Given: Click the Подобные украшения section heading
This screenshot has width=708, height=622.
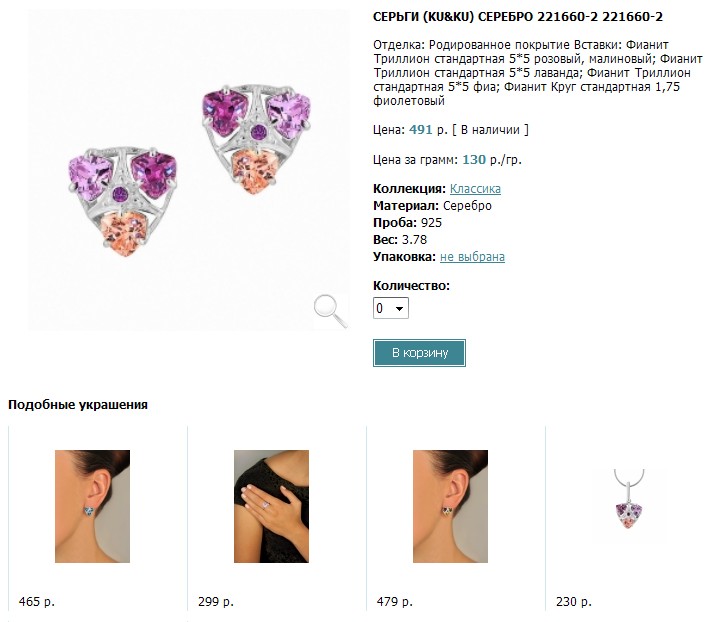Looking at the screenshot, I should [78, 404].
